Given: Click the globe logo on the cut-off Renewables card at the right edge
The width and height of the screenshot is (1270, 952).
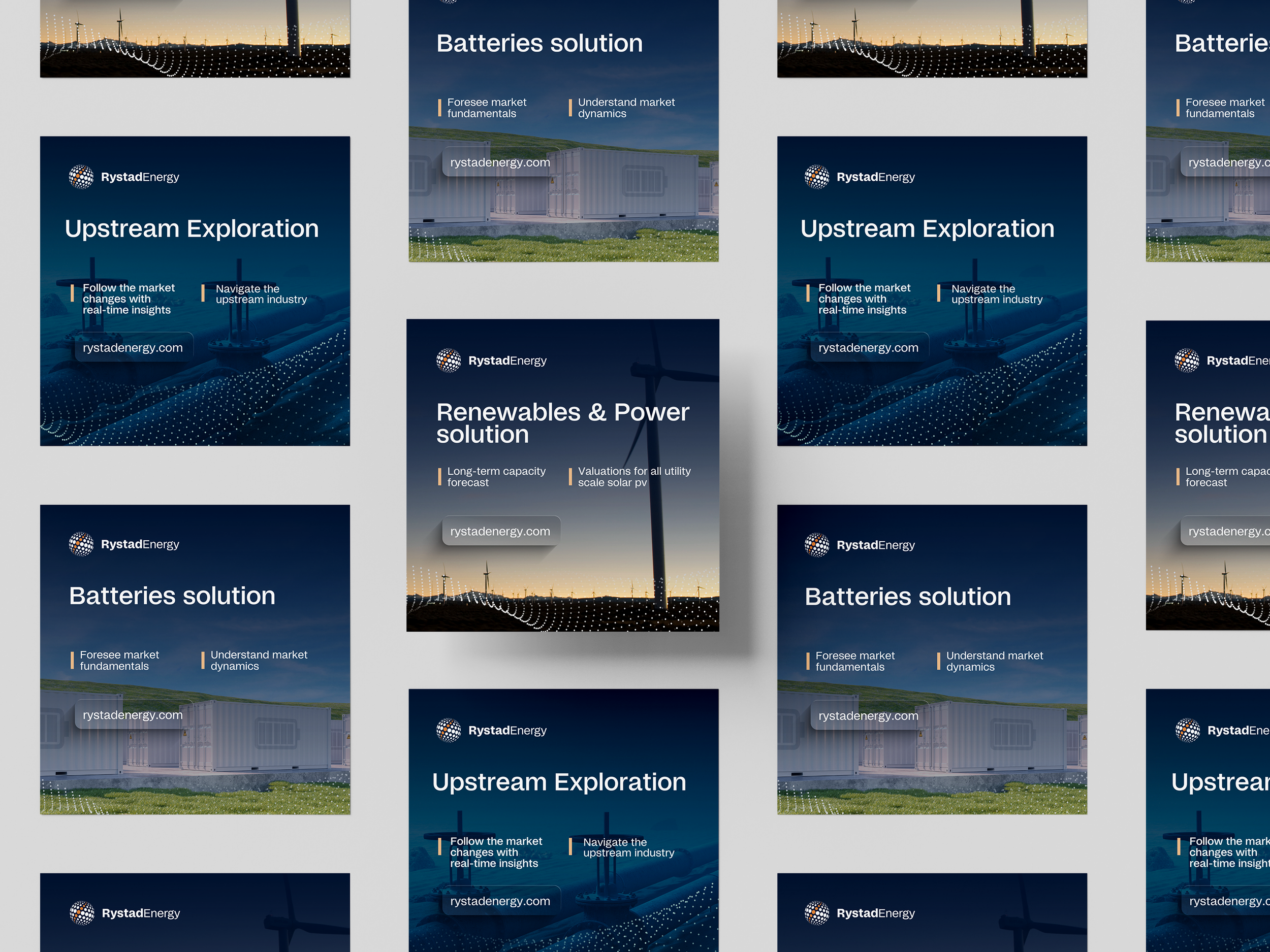Looking at the screenshot, I should (1187, 360).
